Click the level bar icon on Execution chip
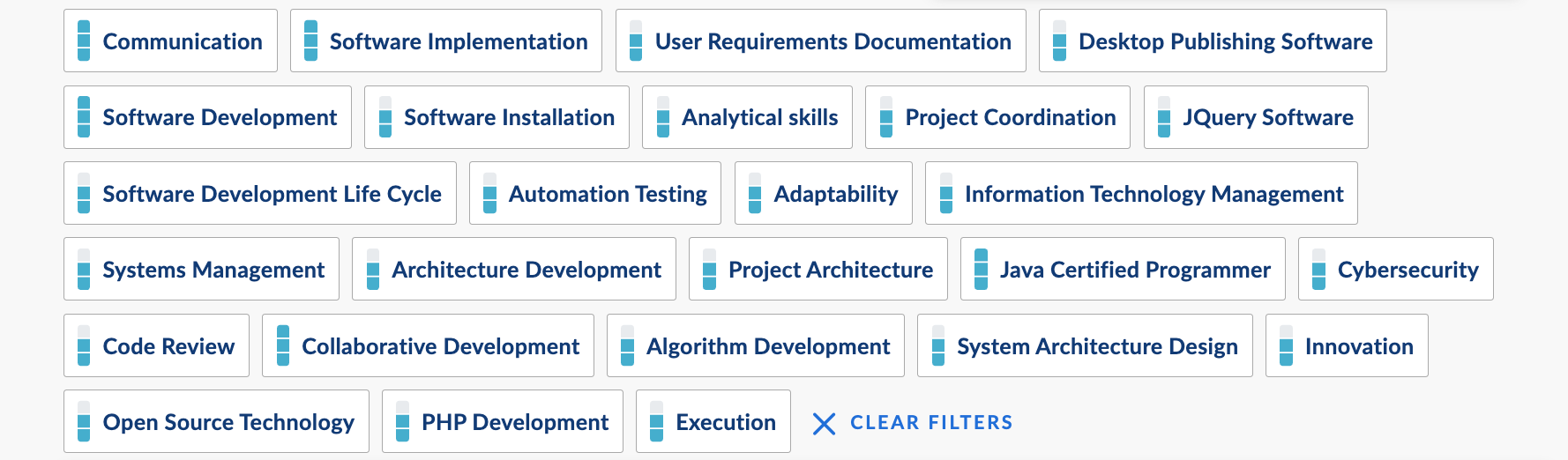Viewport: 1568px width, 460px height. coord(656,422)
